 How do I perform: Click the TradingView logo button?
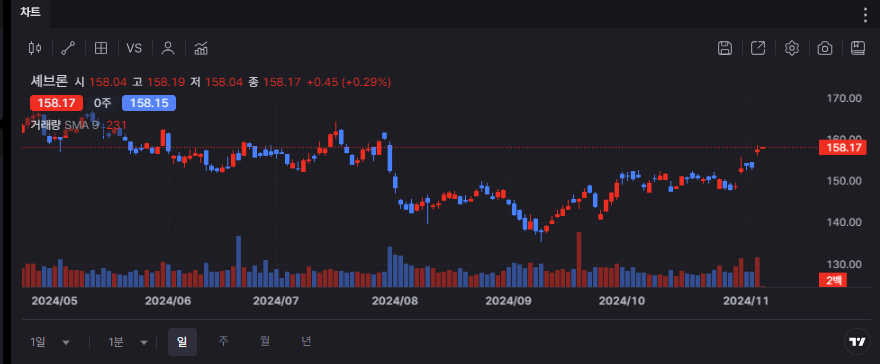856,342
